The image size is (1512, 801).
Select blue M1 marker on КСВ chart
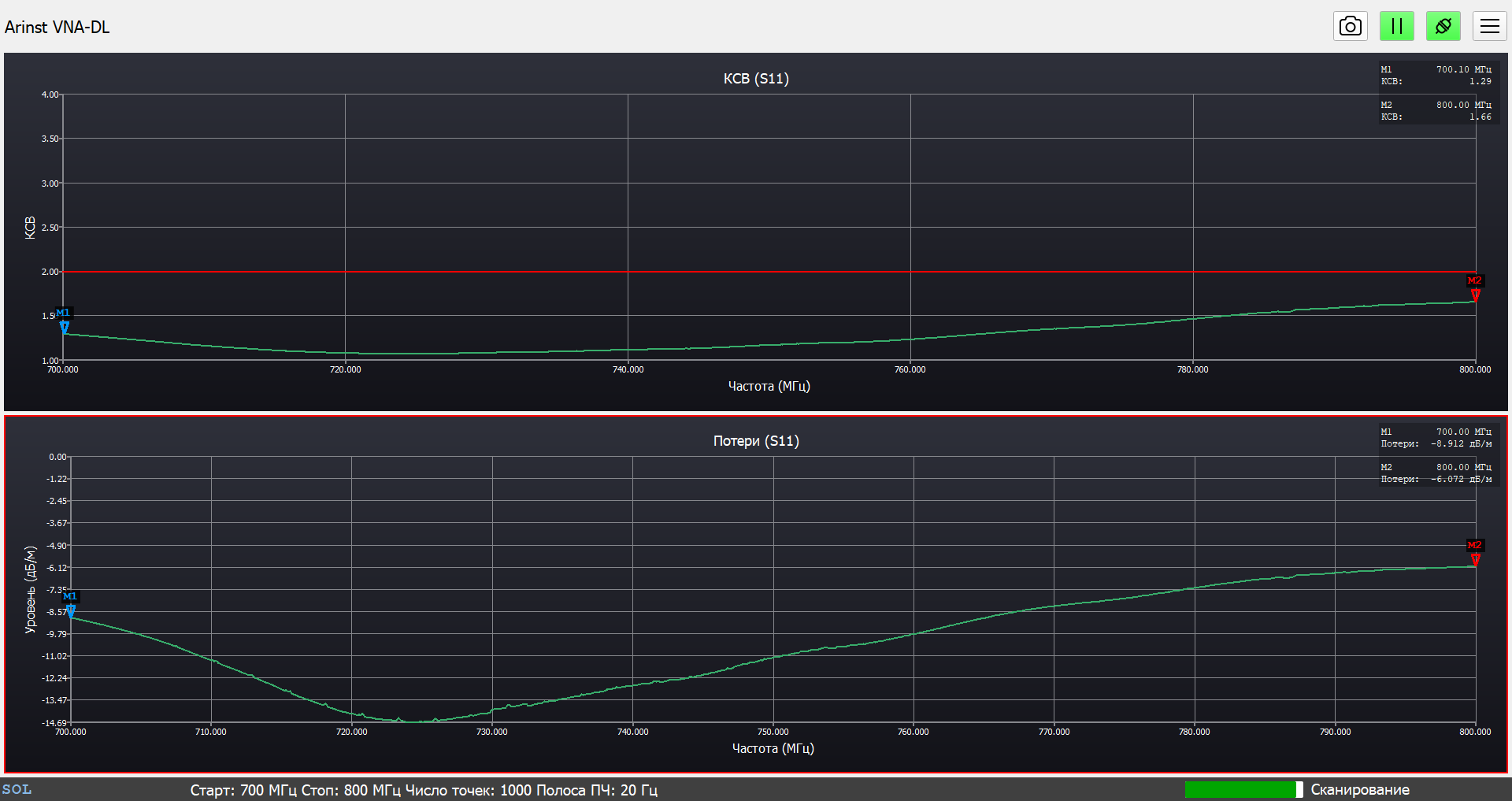point(65,325)
